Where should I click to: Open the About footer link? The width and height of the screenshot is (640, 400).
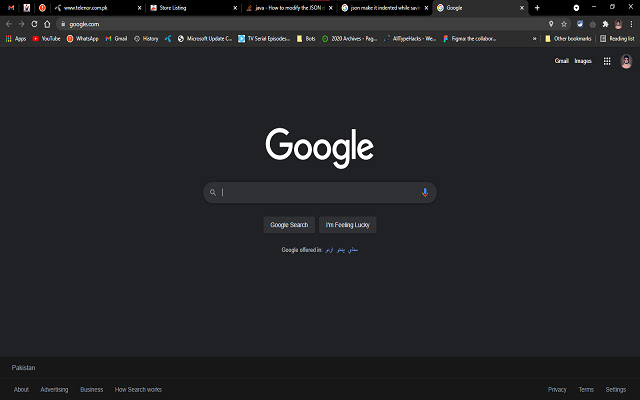tap(21, 389)
